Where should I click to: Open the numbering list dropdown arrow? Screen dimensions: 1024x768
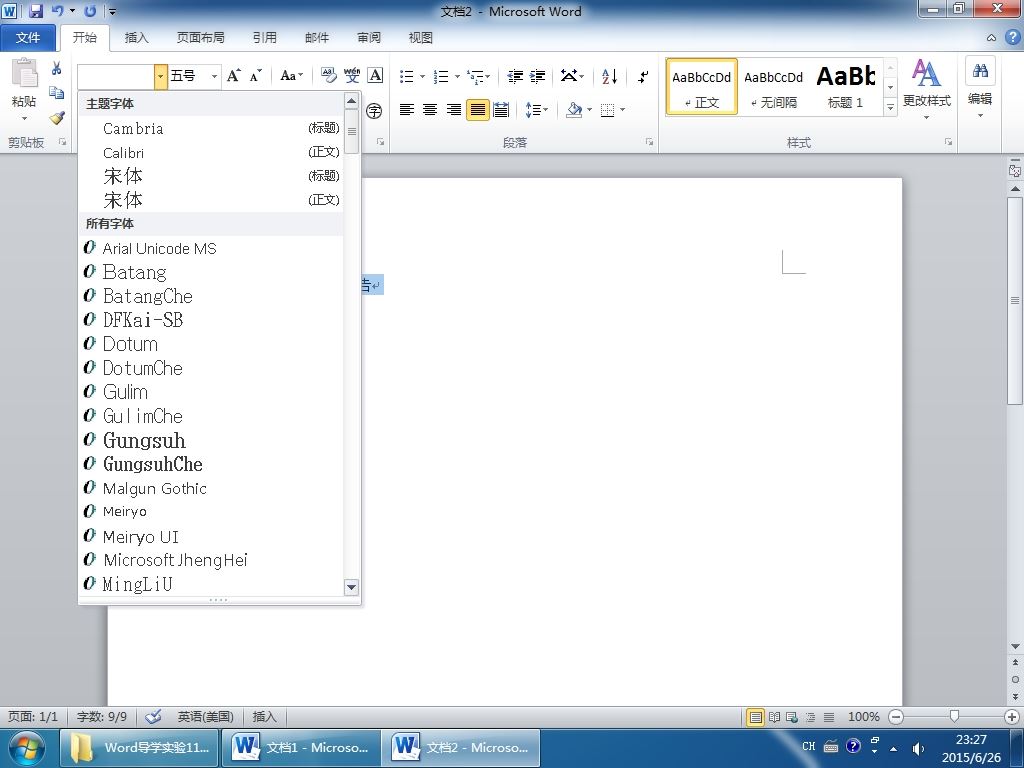[x=457, y=76]
